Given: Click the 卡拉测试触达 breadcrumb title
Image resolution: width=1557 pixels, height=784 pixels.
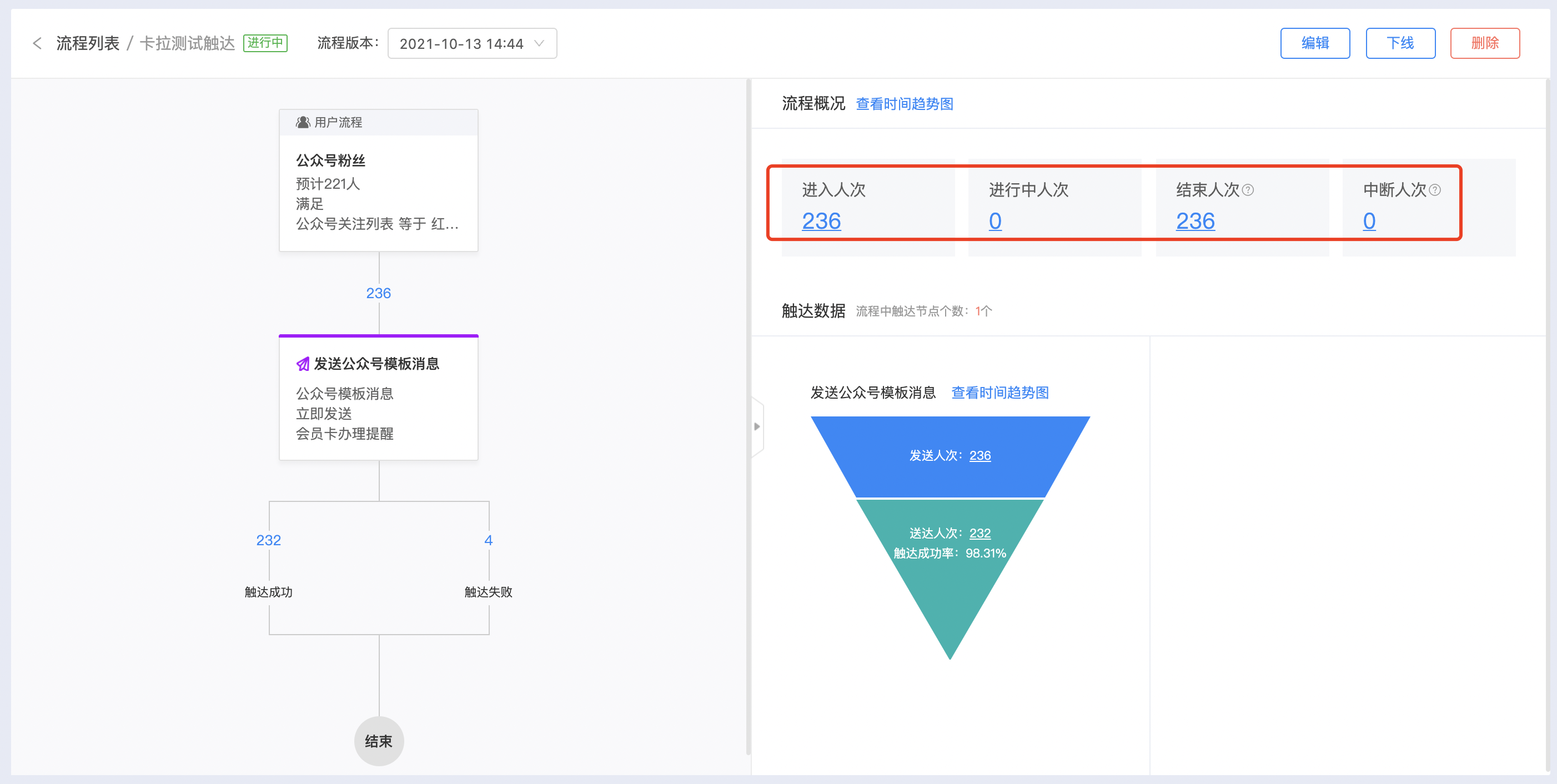Looking at the screenshot, I should click(187, 43).
